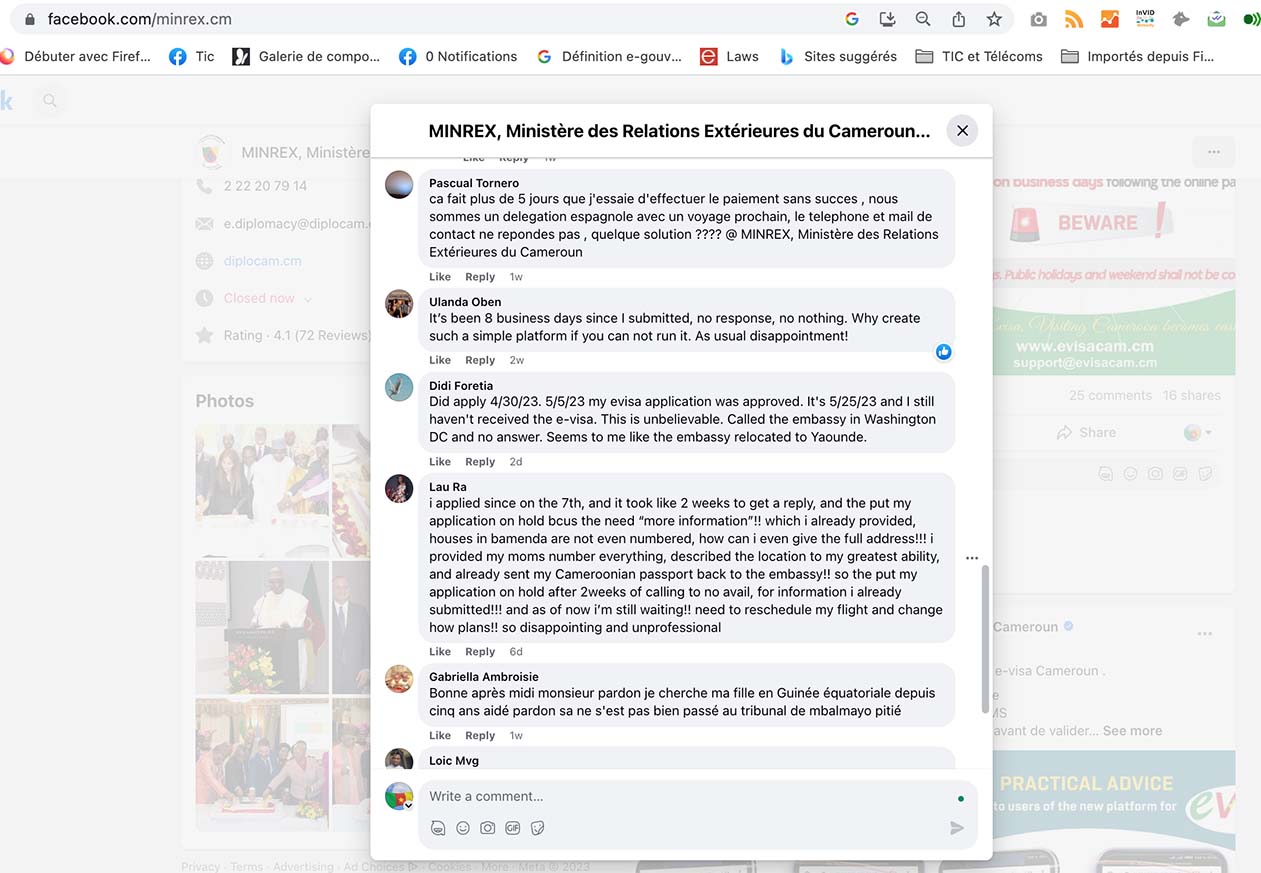
Task: Like Didi Foretia's comment
Action: point(440,462)
